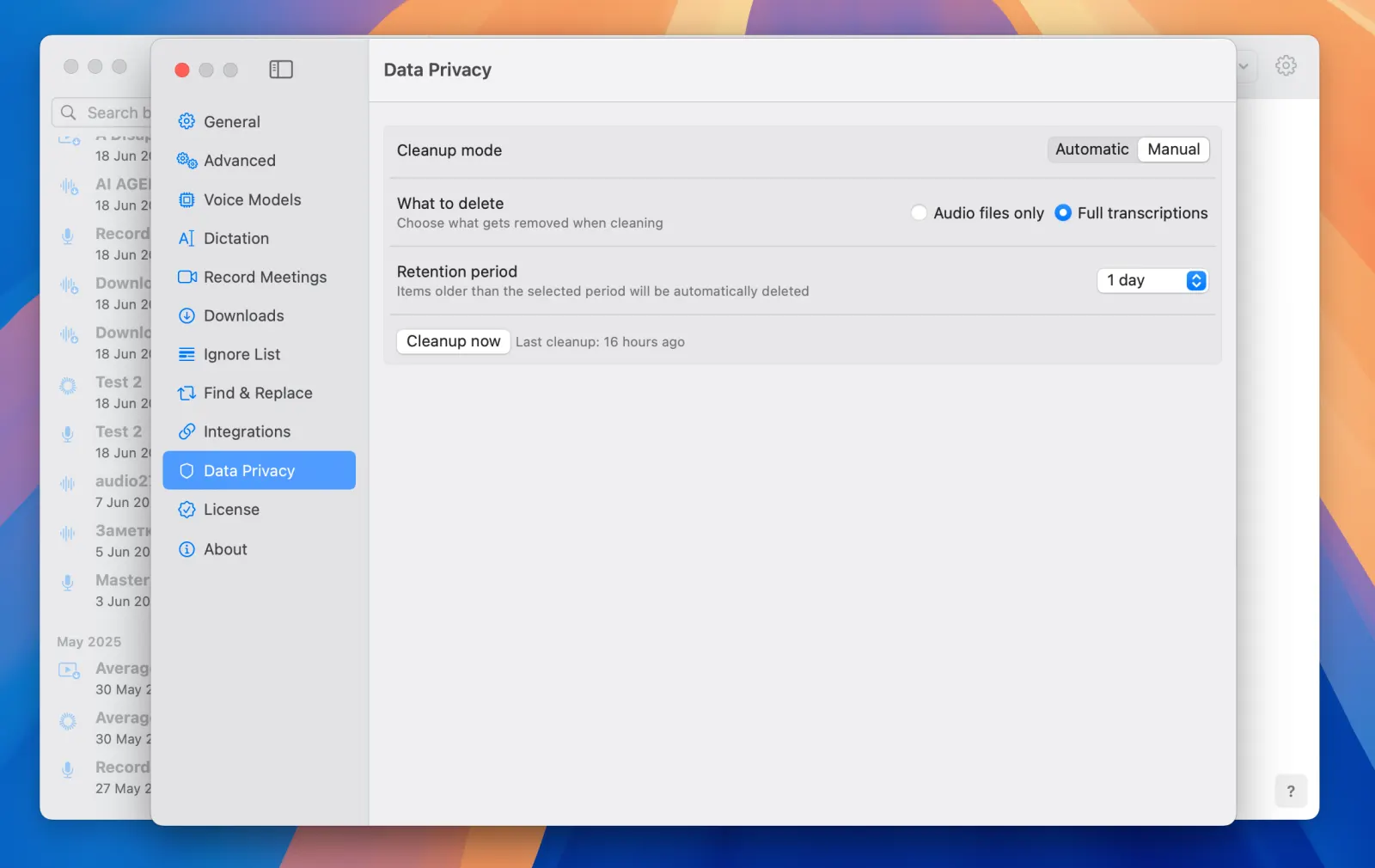The image size is (1375, 868).
Task: Click Cleanup now button
Action: pos(453,341)
